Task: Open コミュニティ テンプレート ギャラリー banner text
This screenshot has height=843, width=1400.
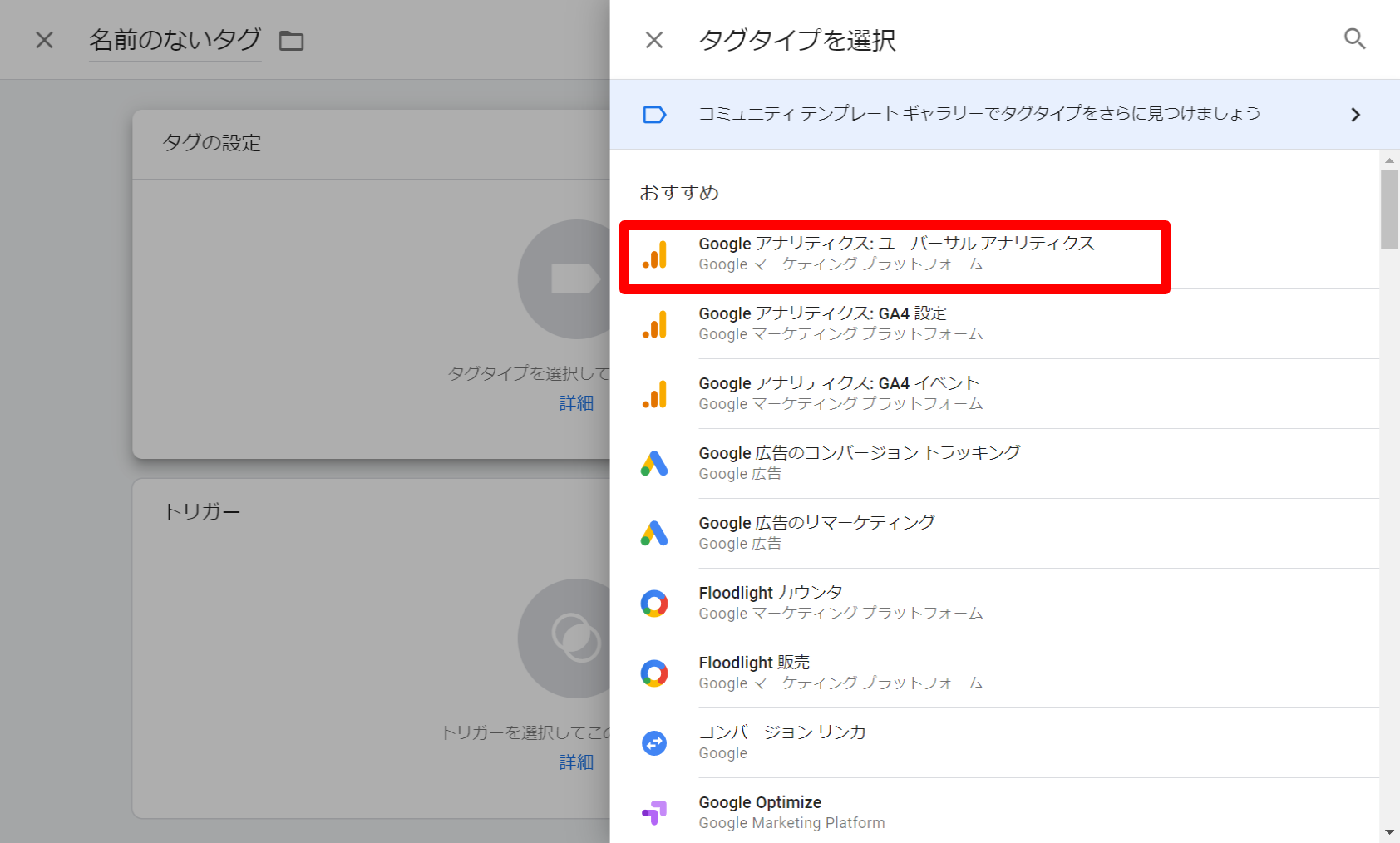Action: point(979,113)
